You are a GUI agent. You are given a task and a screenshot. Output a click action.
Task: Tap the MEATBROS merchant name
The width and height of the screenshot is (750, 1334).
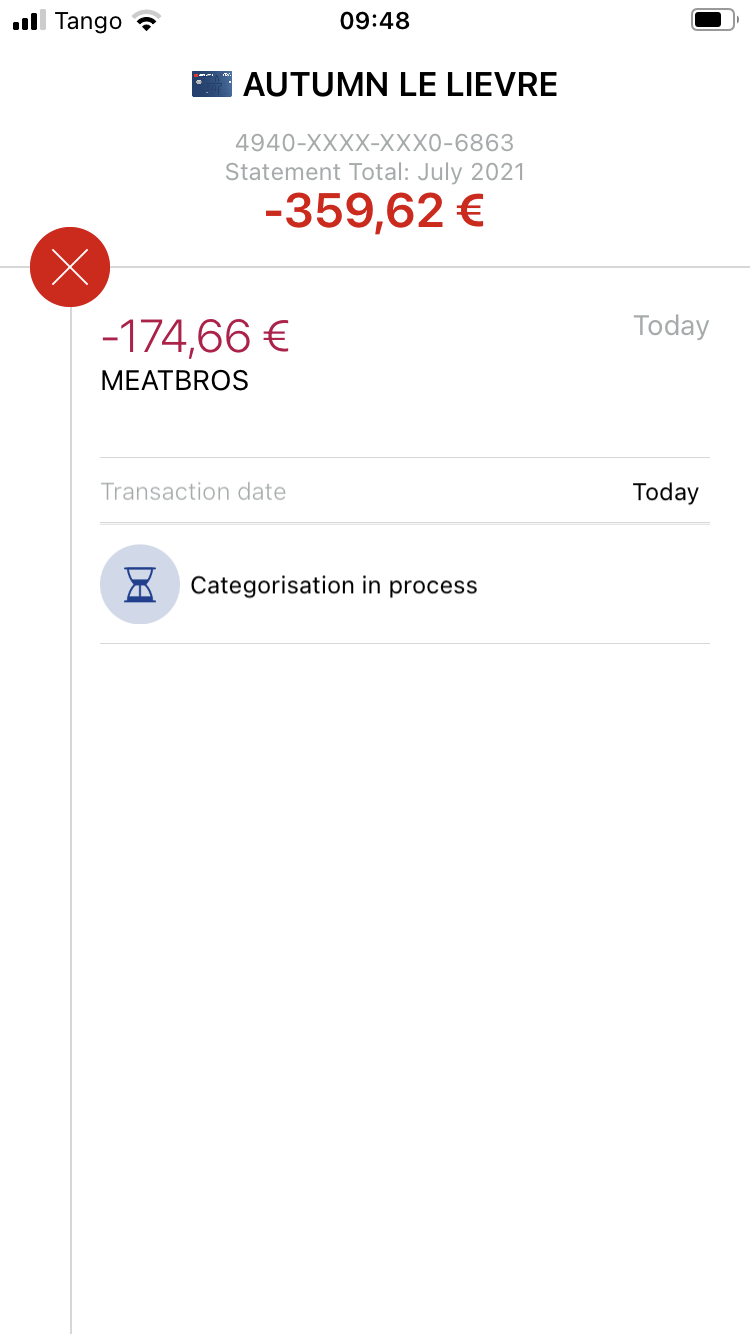coord(175,381)
